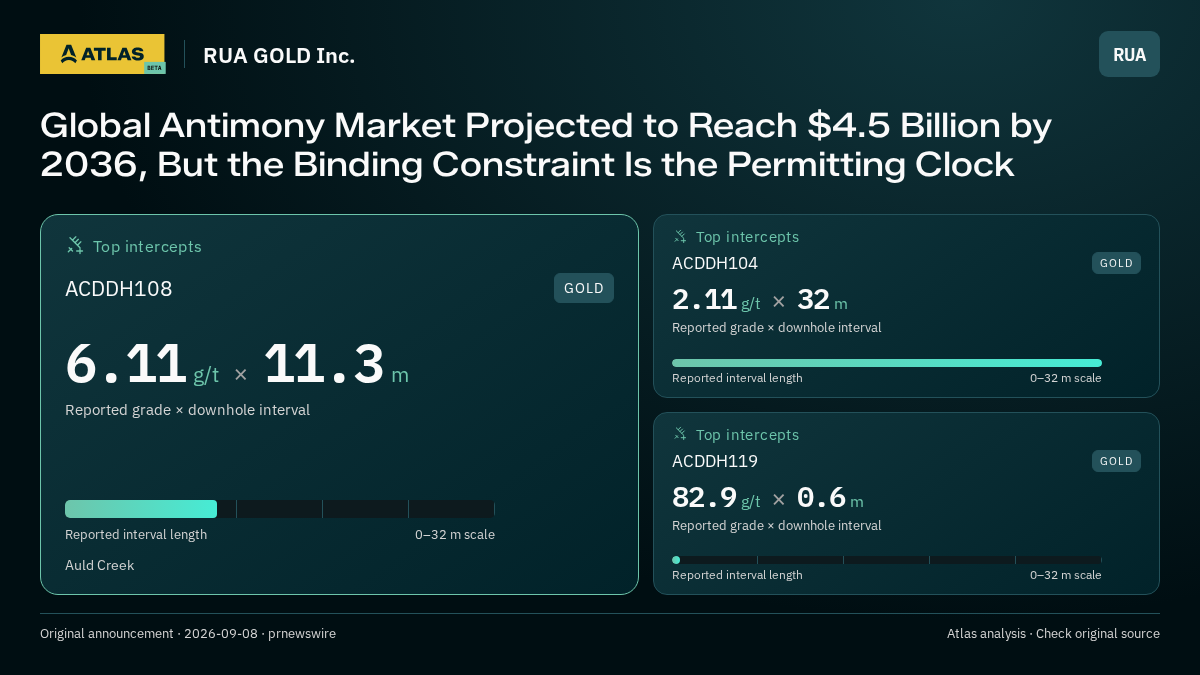Screen dimensions: 1200x675
Task: Click the GOLD tag on ACDDH108
Action: tap(584, 288)
